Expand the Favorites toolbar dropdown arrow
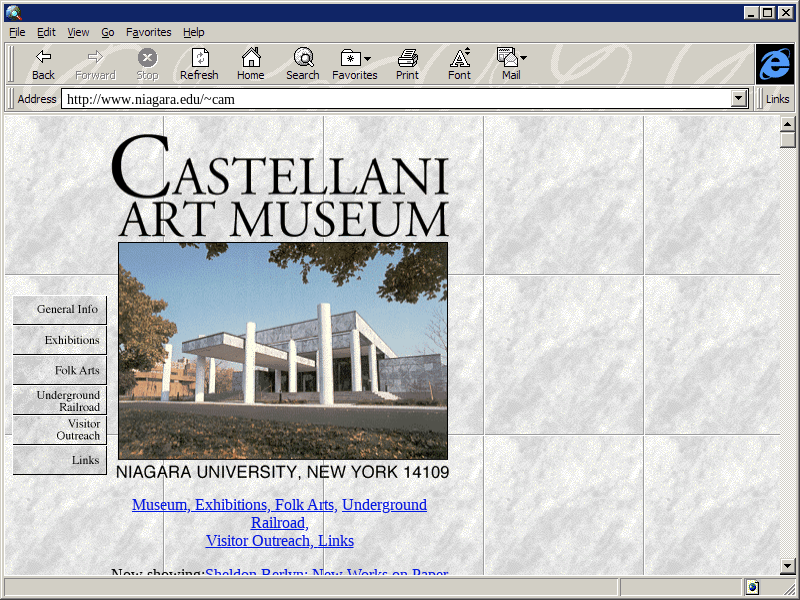Screen dimensions: 800x600 (368, 59)
